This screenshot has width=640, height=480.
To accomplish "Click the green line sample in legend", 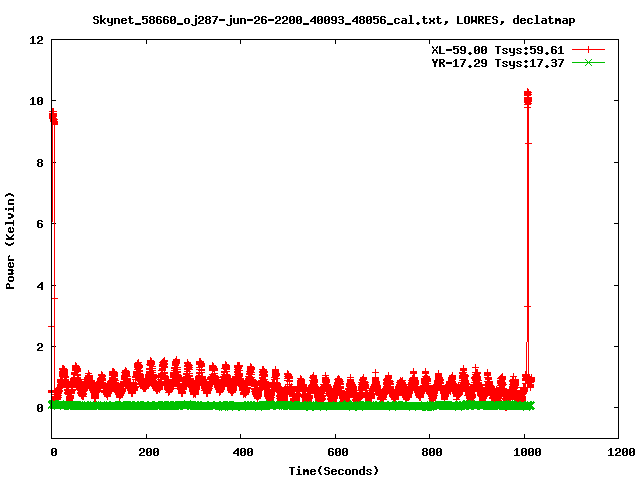I will click(x=588, y=62).
